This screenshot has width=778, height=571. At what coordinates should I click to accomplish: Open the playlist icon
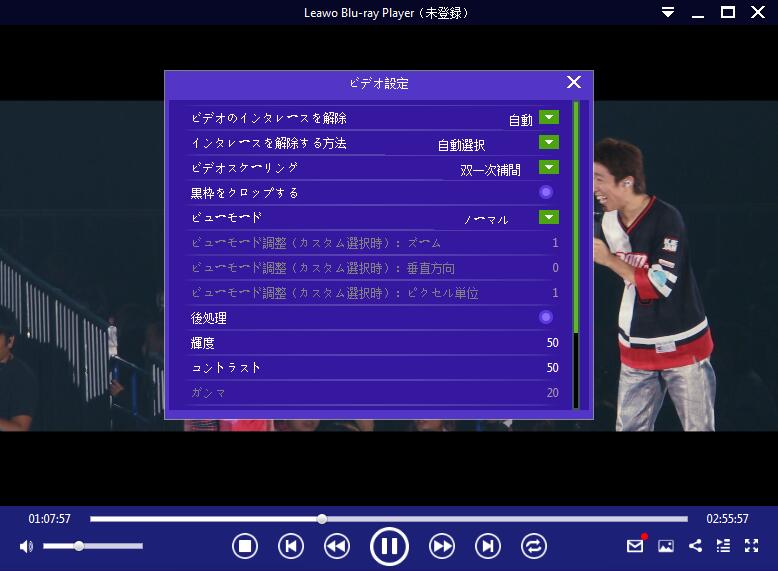723,546
